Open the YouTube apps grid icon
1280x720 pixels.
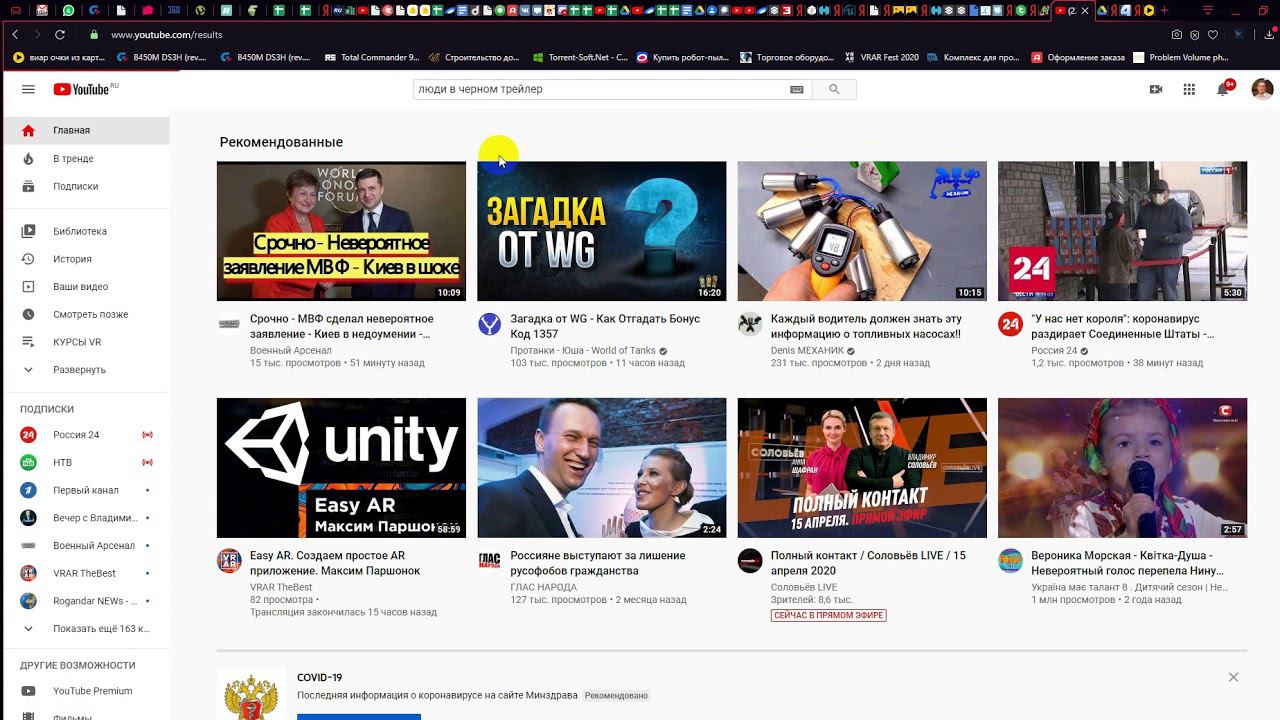[x=1189, y=89]
